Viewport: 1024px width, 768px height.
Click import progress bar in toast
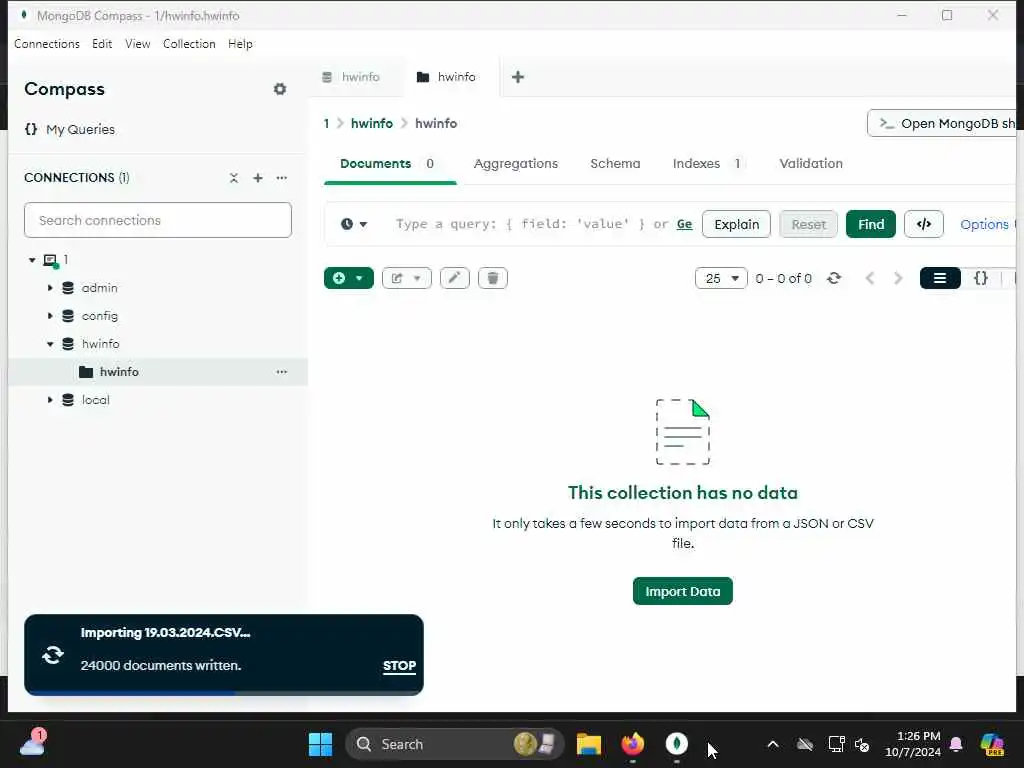tap(223, 692)
